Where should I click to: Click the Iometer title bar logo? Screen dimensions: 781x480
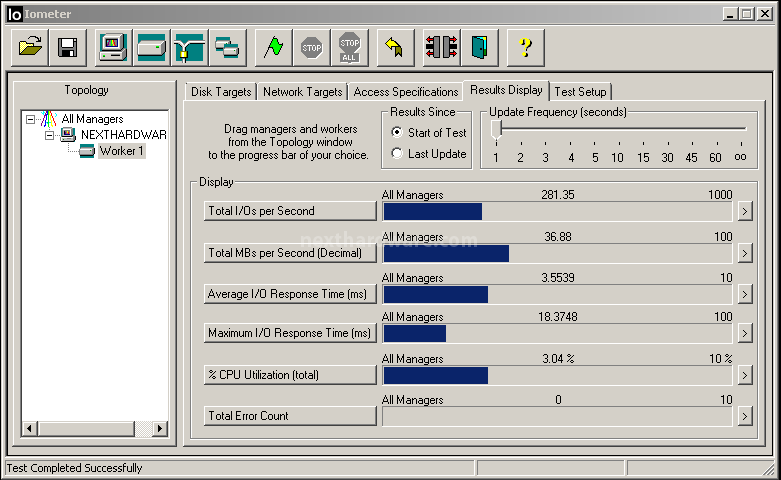[15, 14]
